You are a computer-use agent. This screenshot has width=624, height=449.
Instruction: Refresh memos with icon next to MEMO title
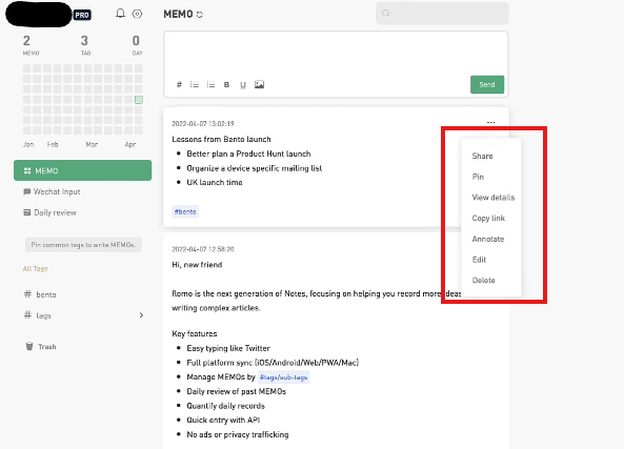tap(200, 15)
